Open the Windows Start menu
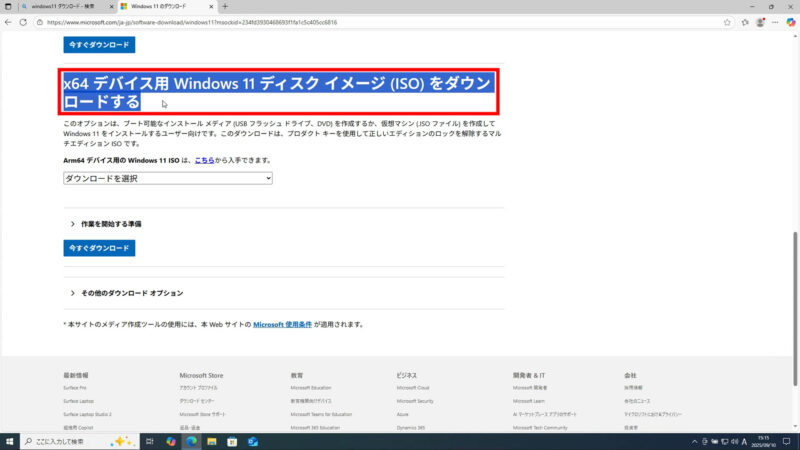Viewport: 800px width, 450px height. coord(9,441)
